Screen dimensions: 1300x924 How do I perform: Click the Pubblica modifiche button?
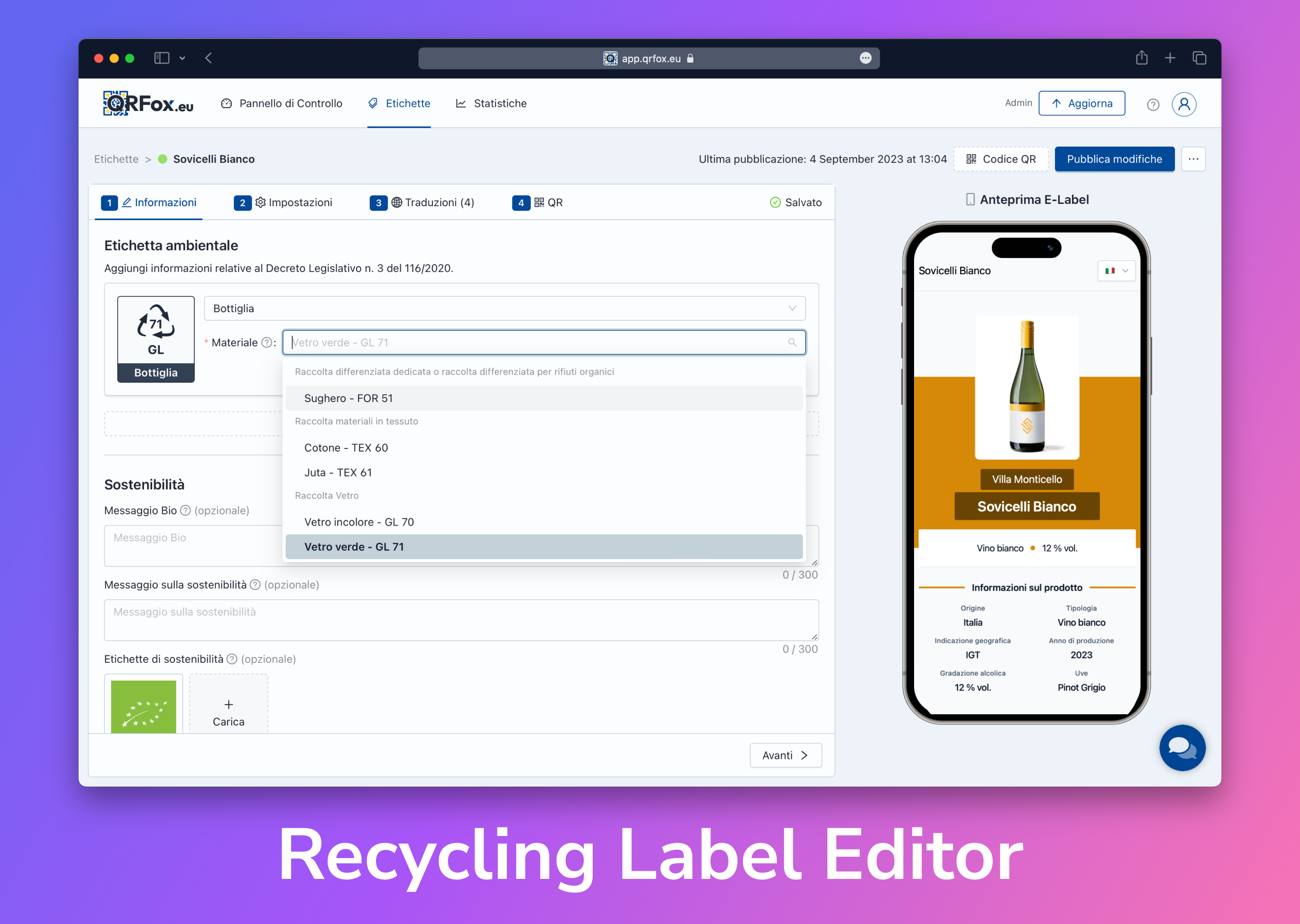[1114, 159]
